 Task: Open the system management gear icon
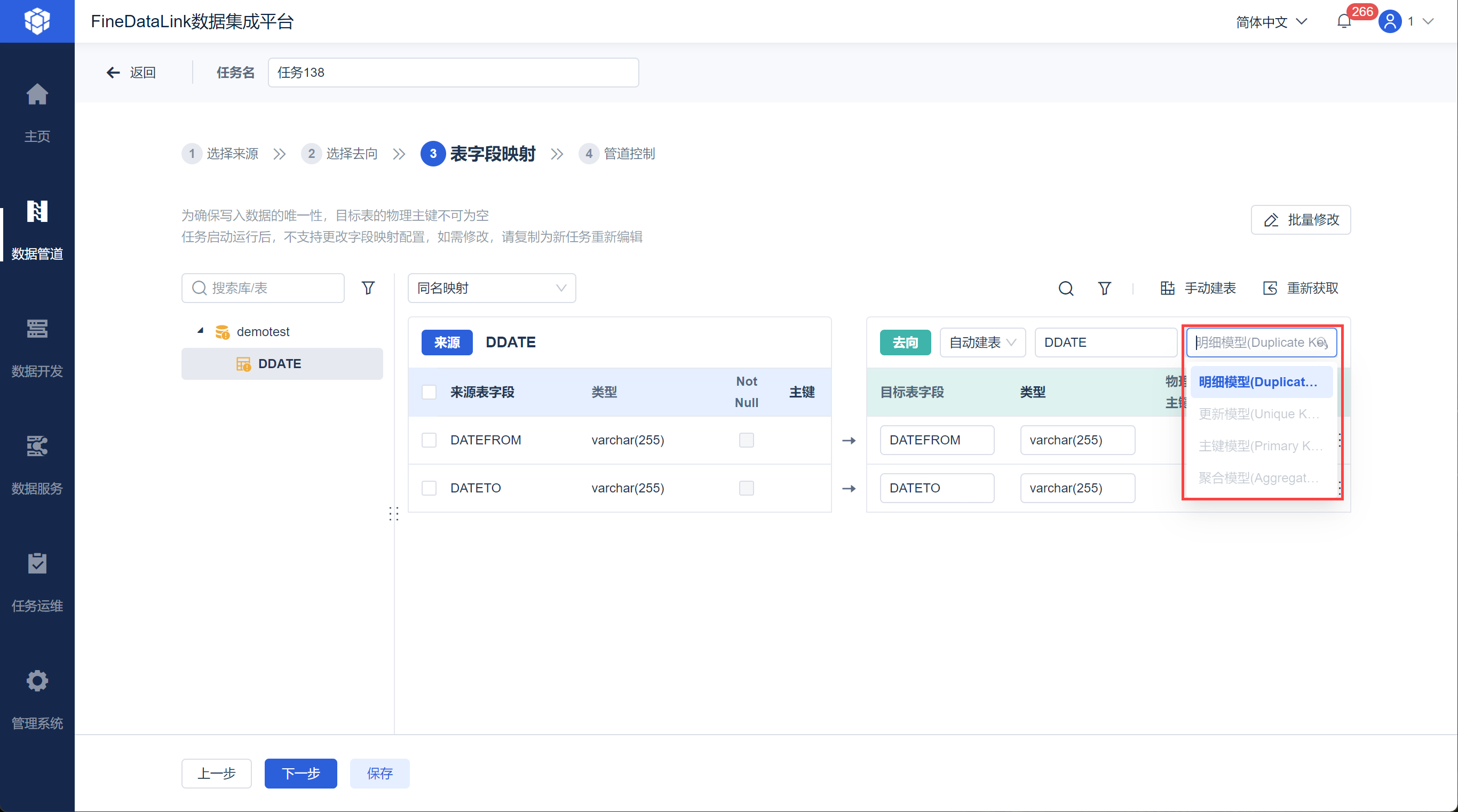click(x=37, y=681)
